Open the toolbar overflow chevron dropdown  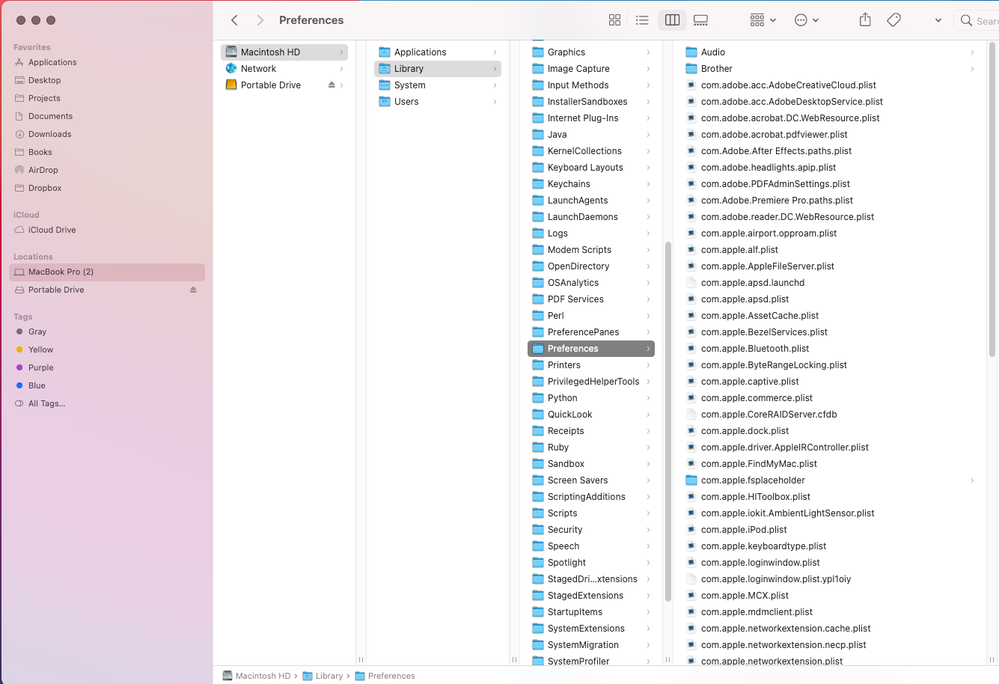click(938, 20)
